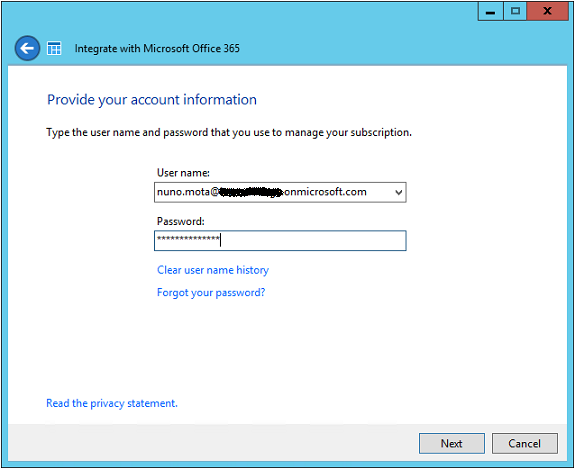Screen dimensions: 575x469
Task: Click instruction text about managing your subscription
Action: pos(229,132)
